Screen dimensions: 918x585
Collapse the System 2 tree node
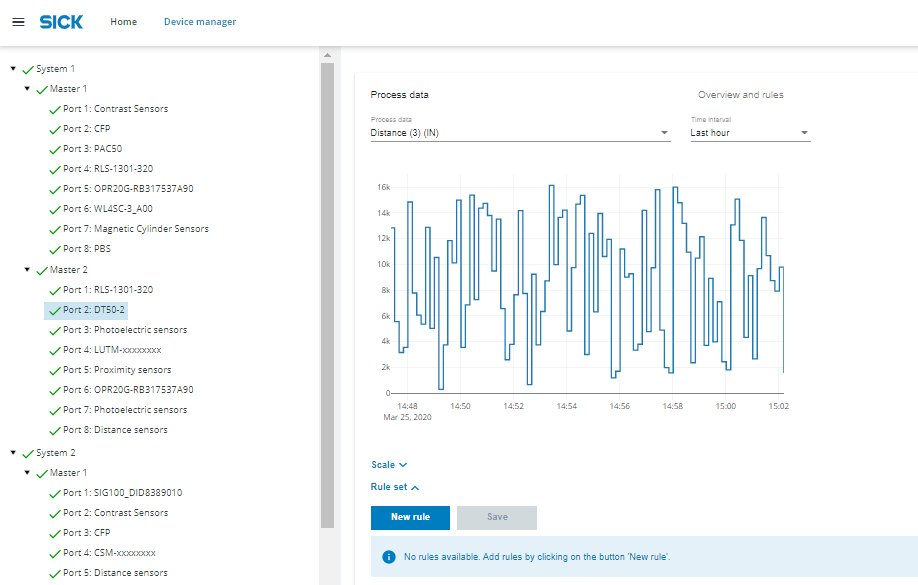[x=13, y=453]
